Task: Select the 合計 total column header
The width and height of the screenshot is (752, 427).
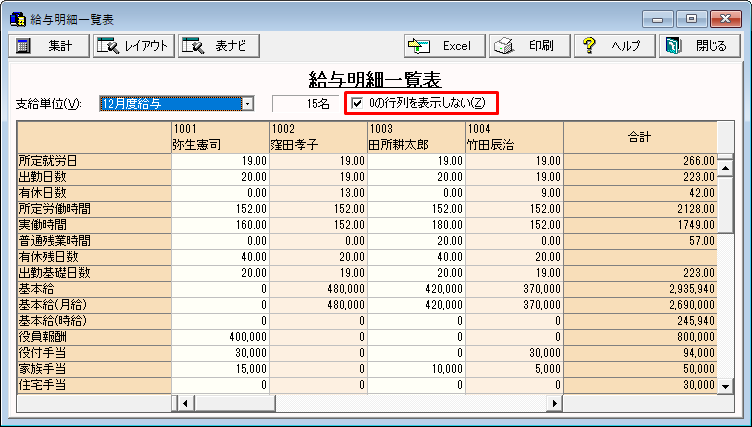Action: pos(640,137)
